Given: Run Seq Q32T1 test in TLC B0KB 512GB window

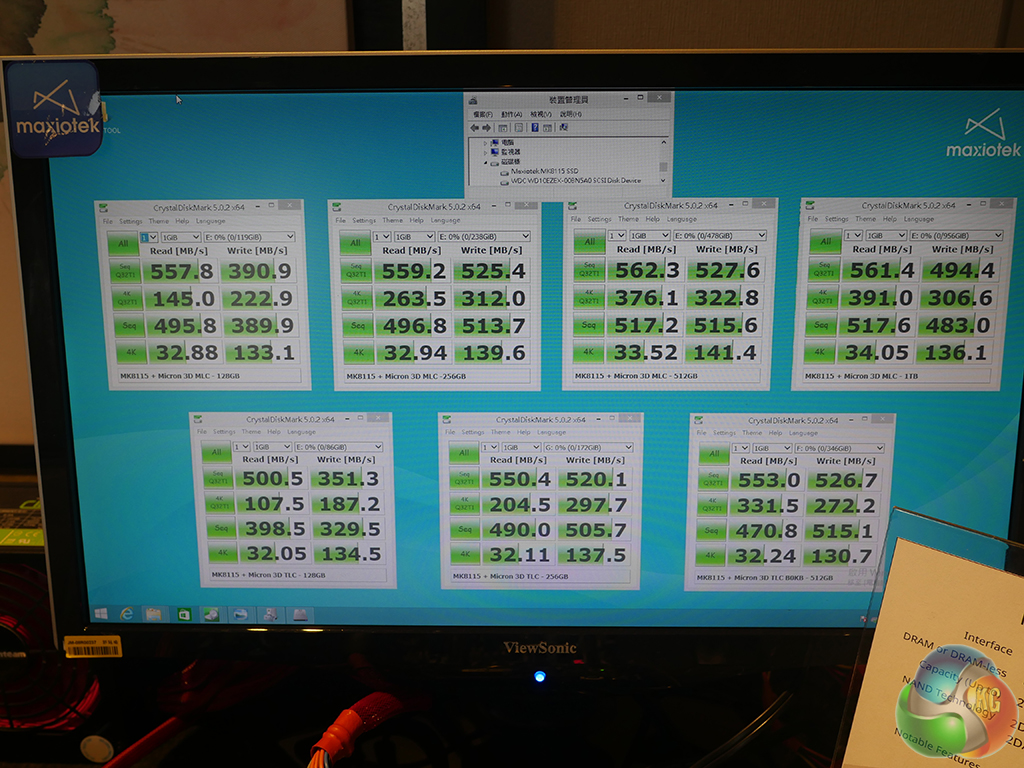Looking at the screenshot, I should tap(713, 480).
